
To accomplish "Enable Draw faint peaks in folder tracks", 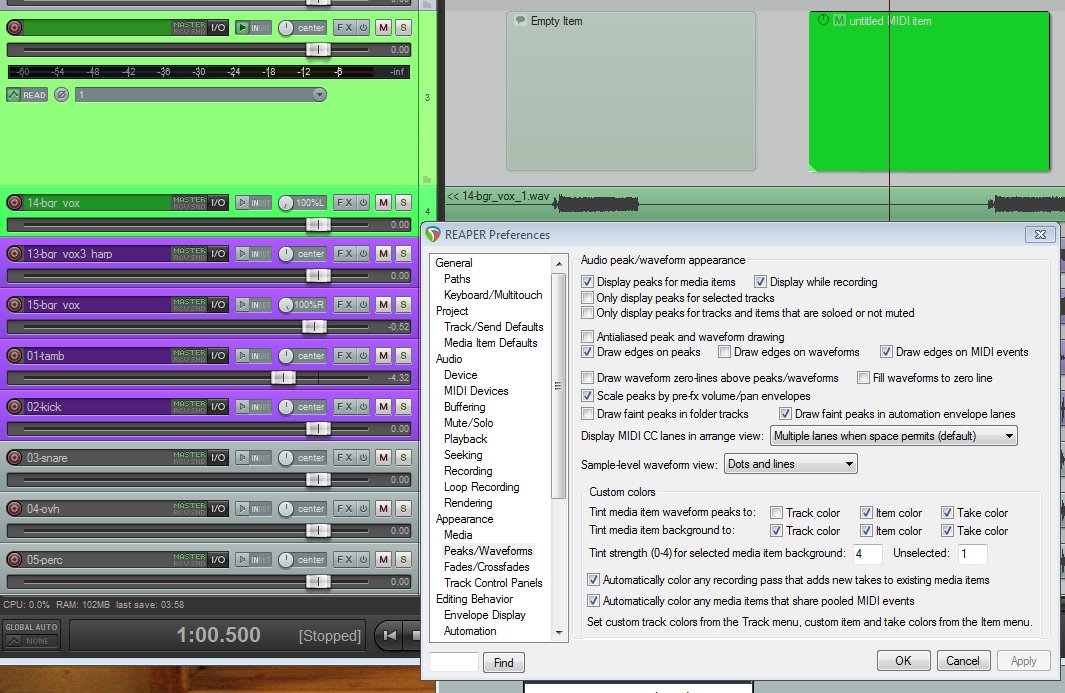I will 588,414.
